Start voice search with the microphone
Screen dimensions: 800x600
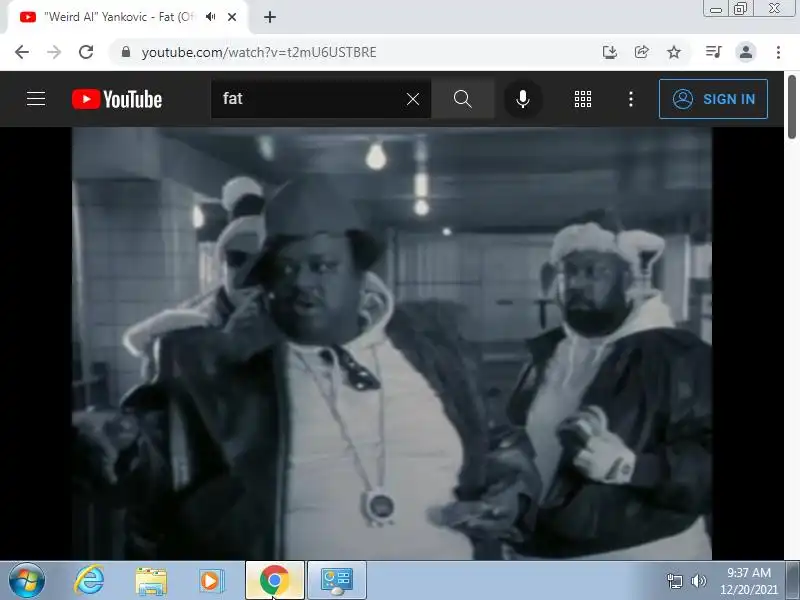click(x=522, y=99)
